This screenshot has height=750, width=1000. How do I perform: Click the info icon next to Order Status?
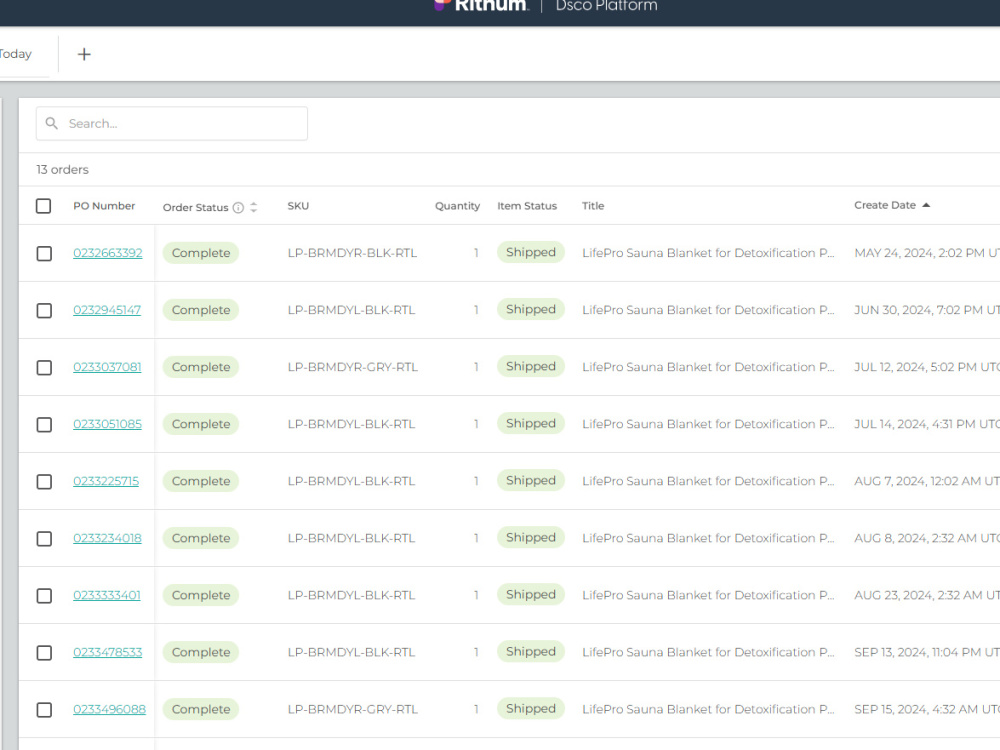tap(238, 207)
